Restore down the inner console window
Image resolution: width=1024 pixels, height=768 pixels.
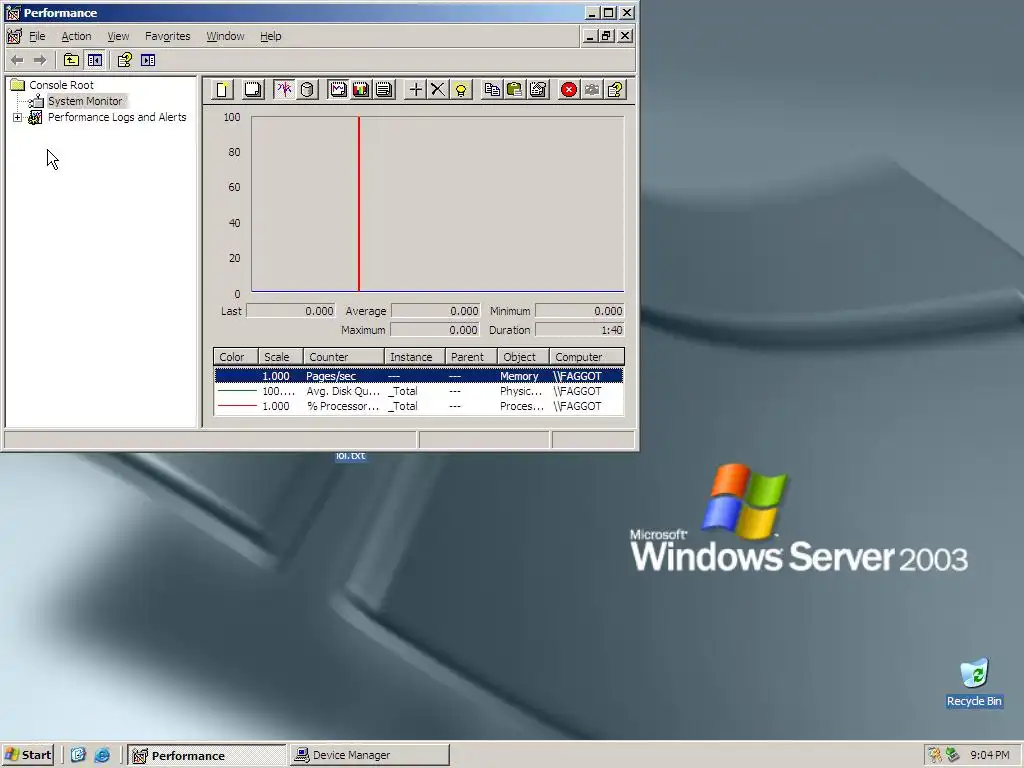click(607, 36)
